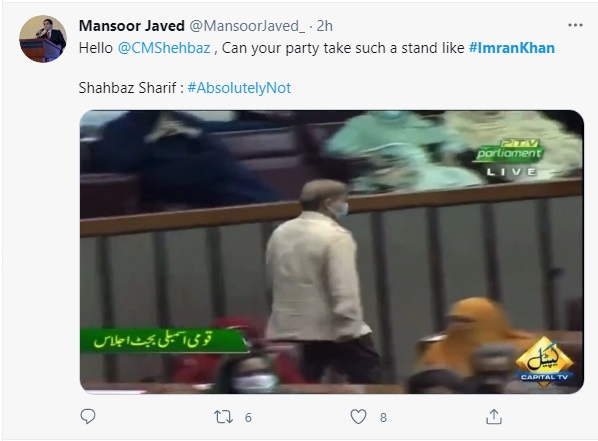Click the PTV Parliament logo in video
This screenshot has height=441, width=598.
(x=509, y=150)
